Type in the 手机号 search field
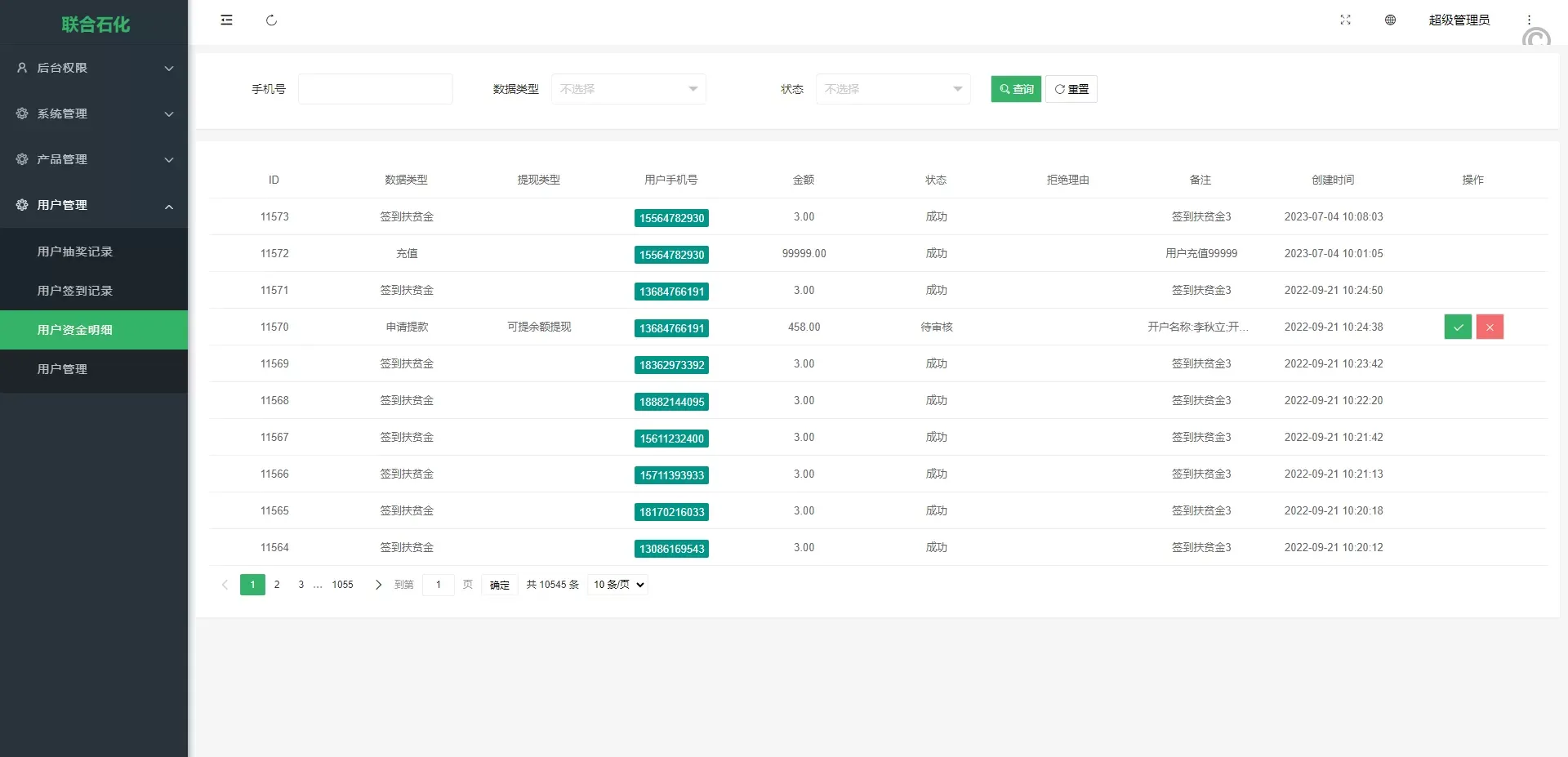The image size is (1568, 757). click(376, 89)
